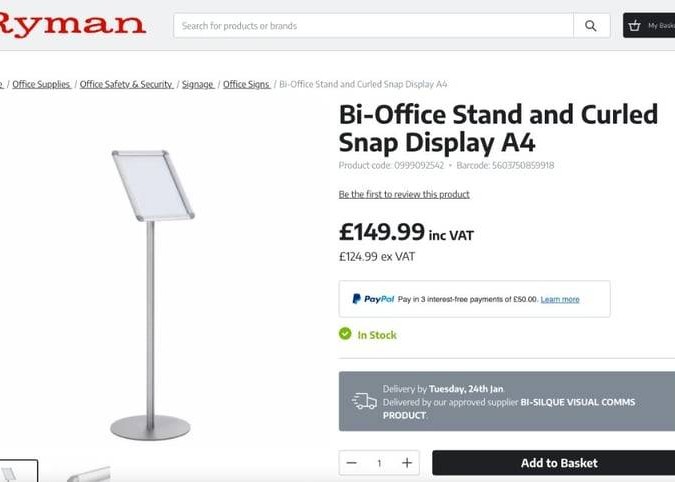Open Office Supplies breadcrumb link

point(41,84)
